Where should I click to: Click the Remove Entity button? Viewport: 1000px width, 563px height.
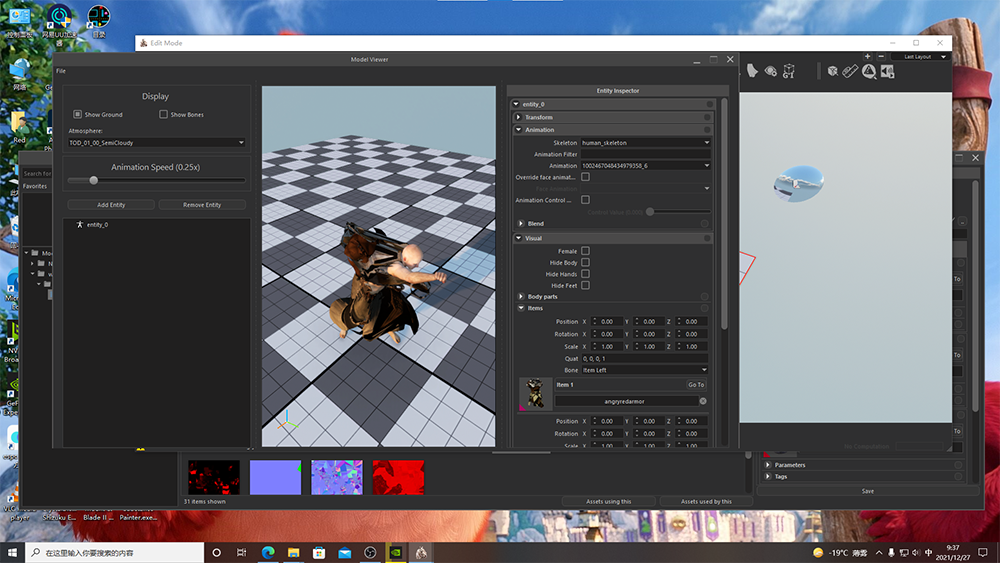coord(202,205)
